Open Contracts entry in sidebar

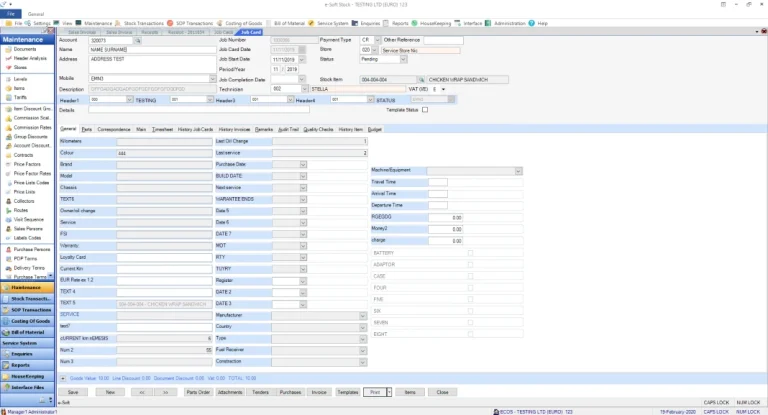(23, 155)
